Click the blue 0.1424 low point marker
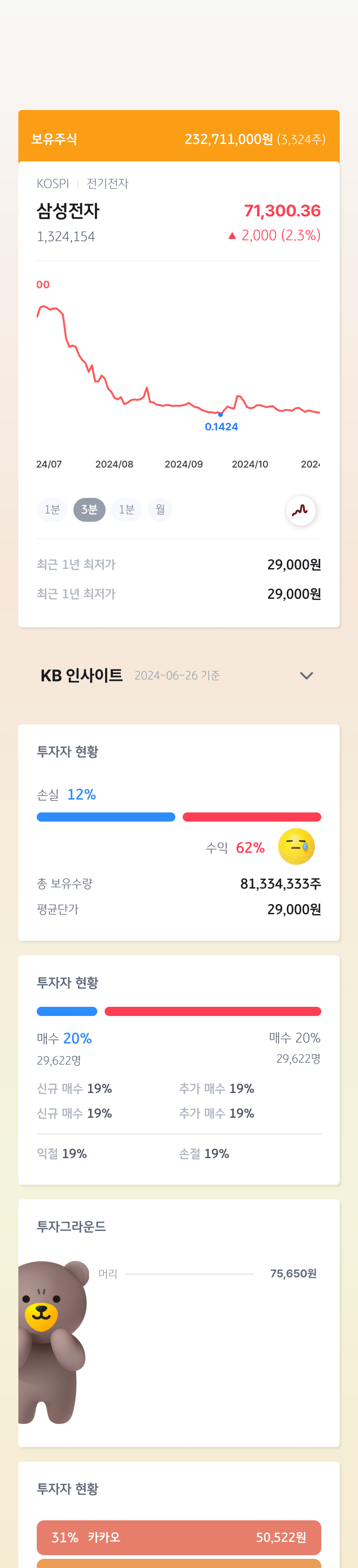This screenshot has height=1568, width=358. pyautogui.click(x=220, y=414)
